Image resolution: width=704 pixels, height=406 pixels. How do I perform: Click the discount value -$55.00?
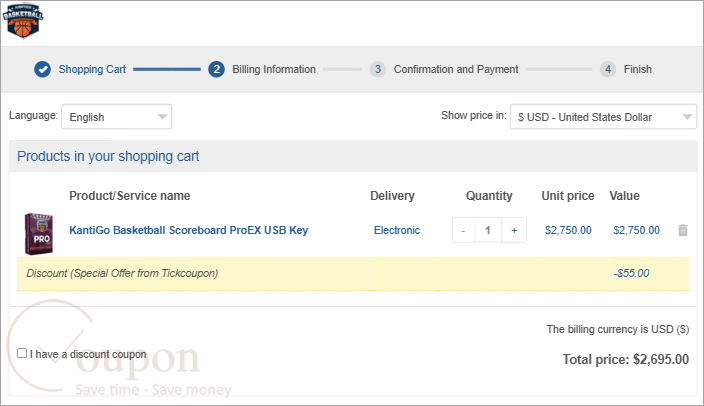click(631, 273)
